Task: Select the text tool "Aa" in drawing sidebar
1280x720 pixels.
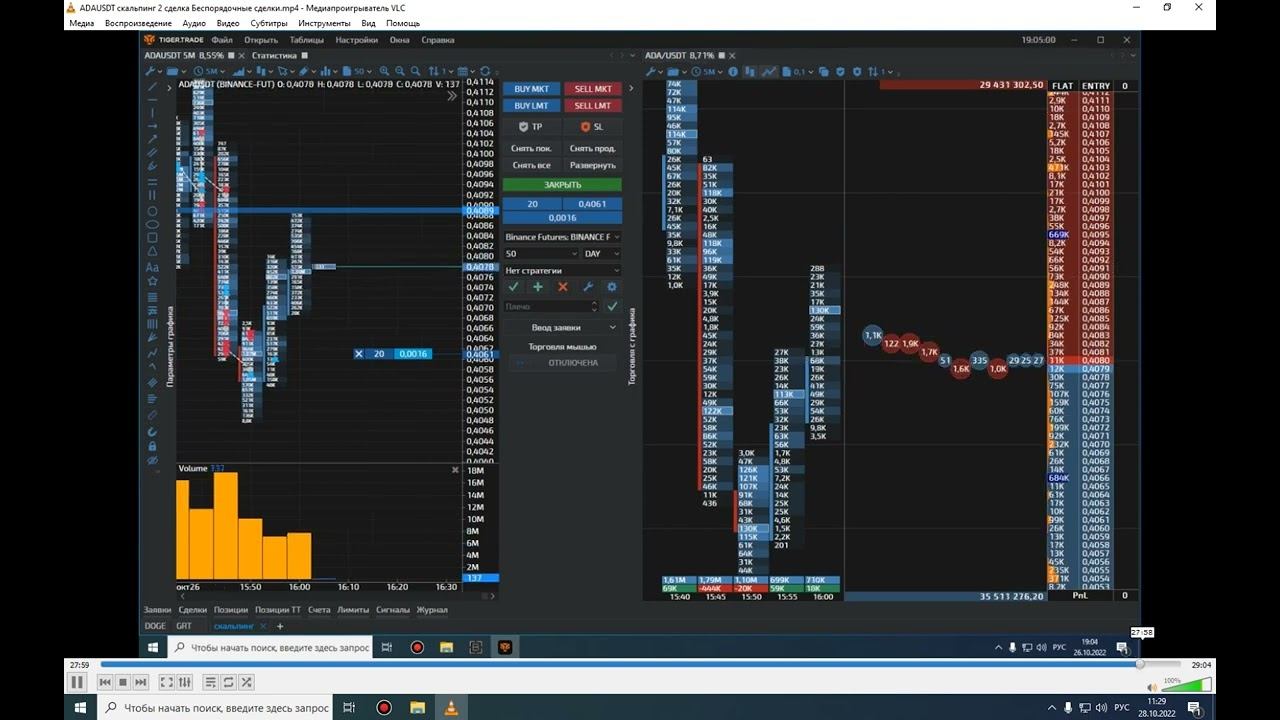Action: [x=152, y=268]
